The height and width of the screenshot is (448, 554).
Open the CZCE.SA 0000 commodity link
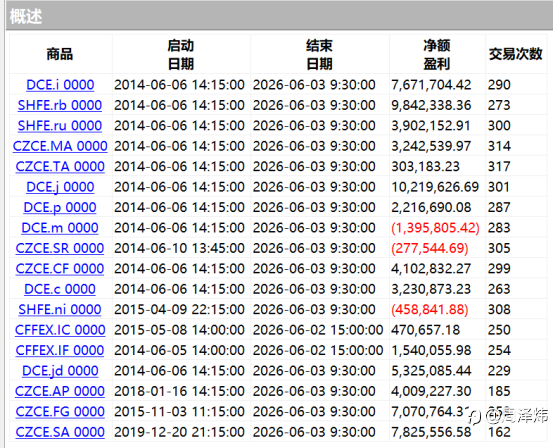pos(60,432)
